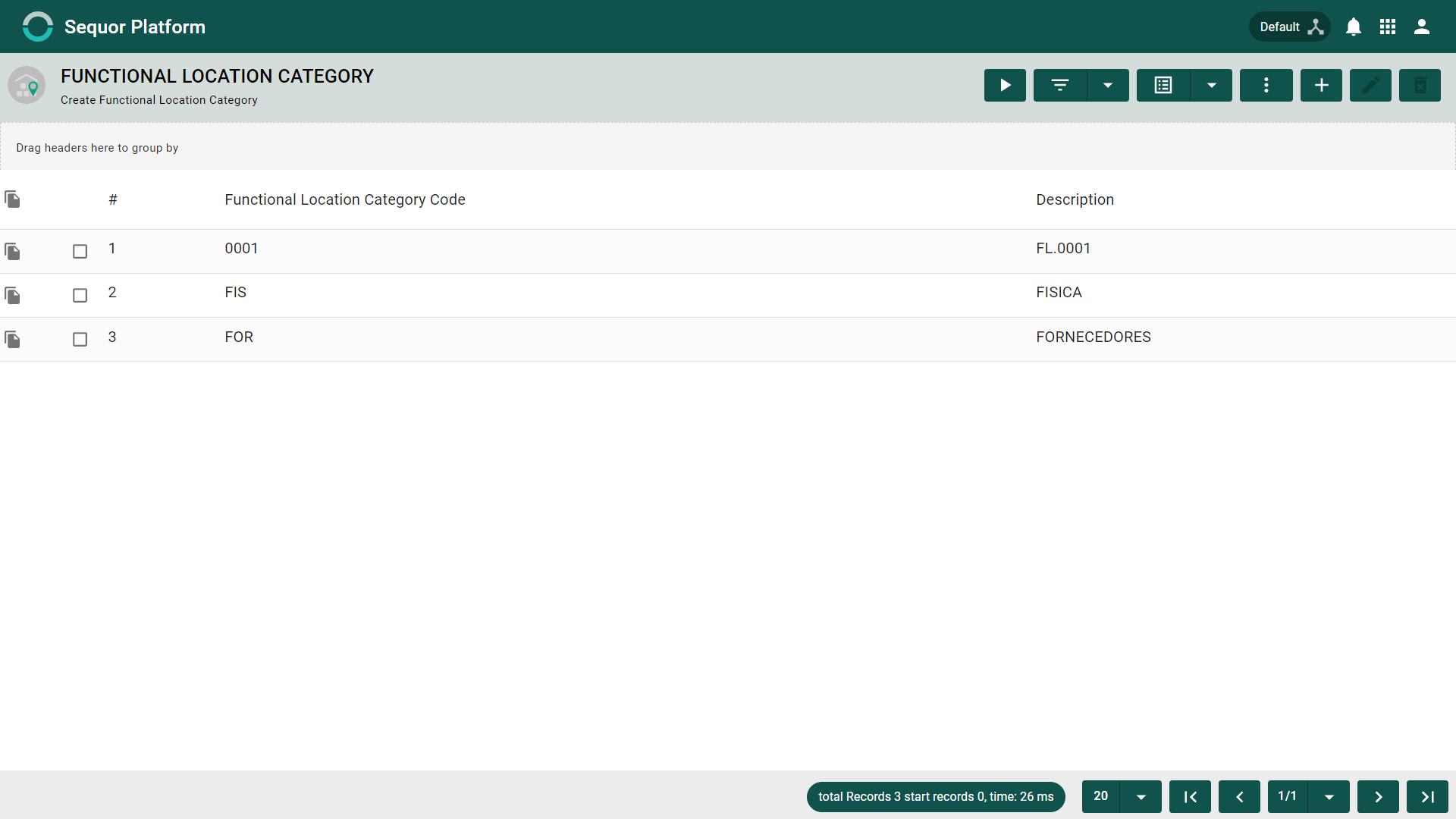Go to the first page

click(1190, 796)
